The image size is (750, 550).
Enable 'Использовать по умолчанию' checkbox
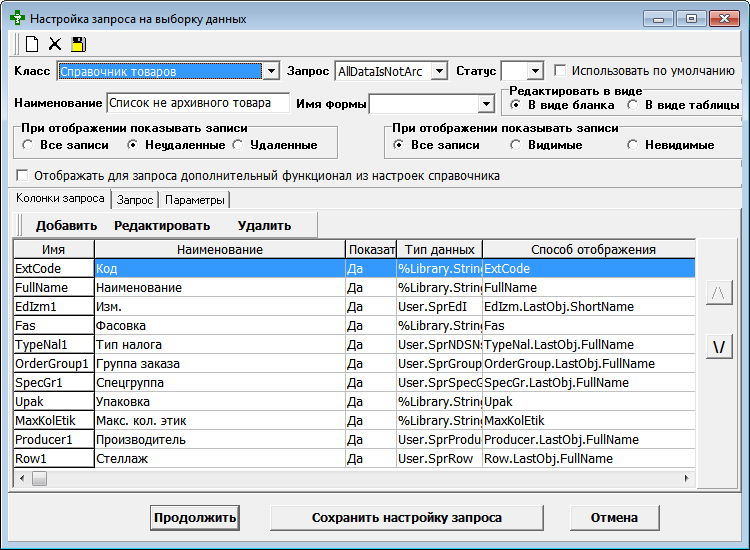(560, 70)
